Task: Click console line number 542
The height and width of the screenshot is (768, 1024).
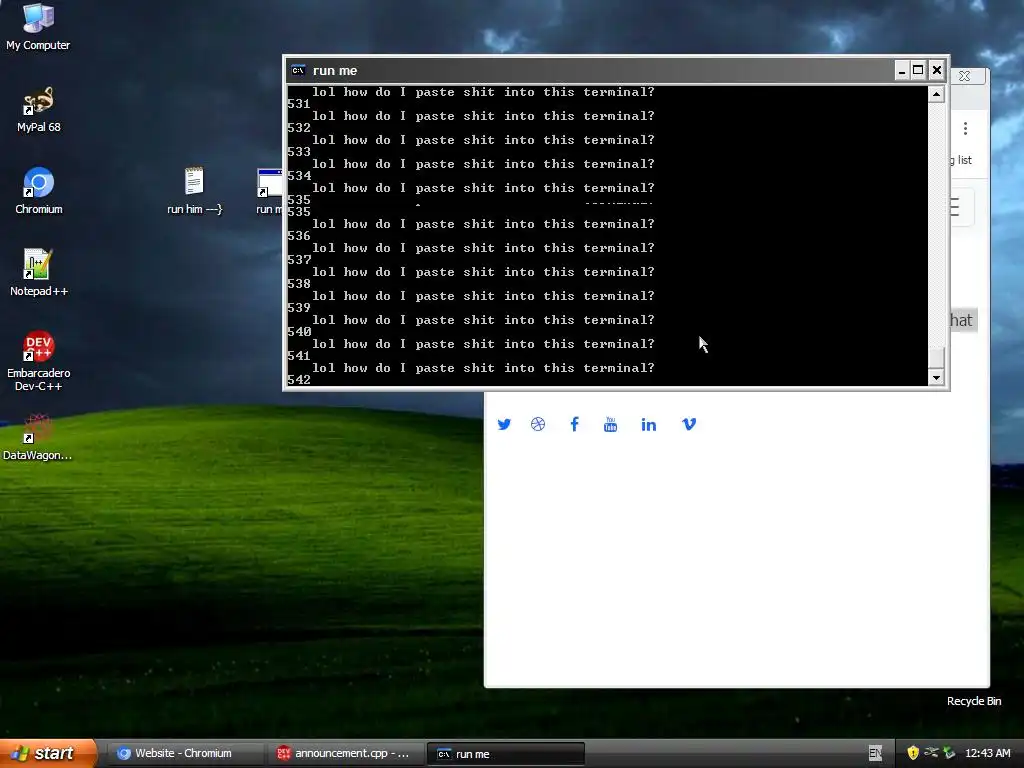Action: pyautogui.click(x=298, y=379)
